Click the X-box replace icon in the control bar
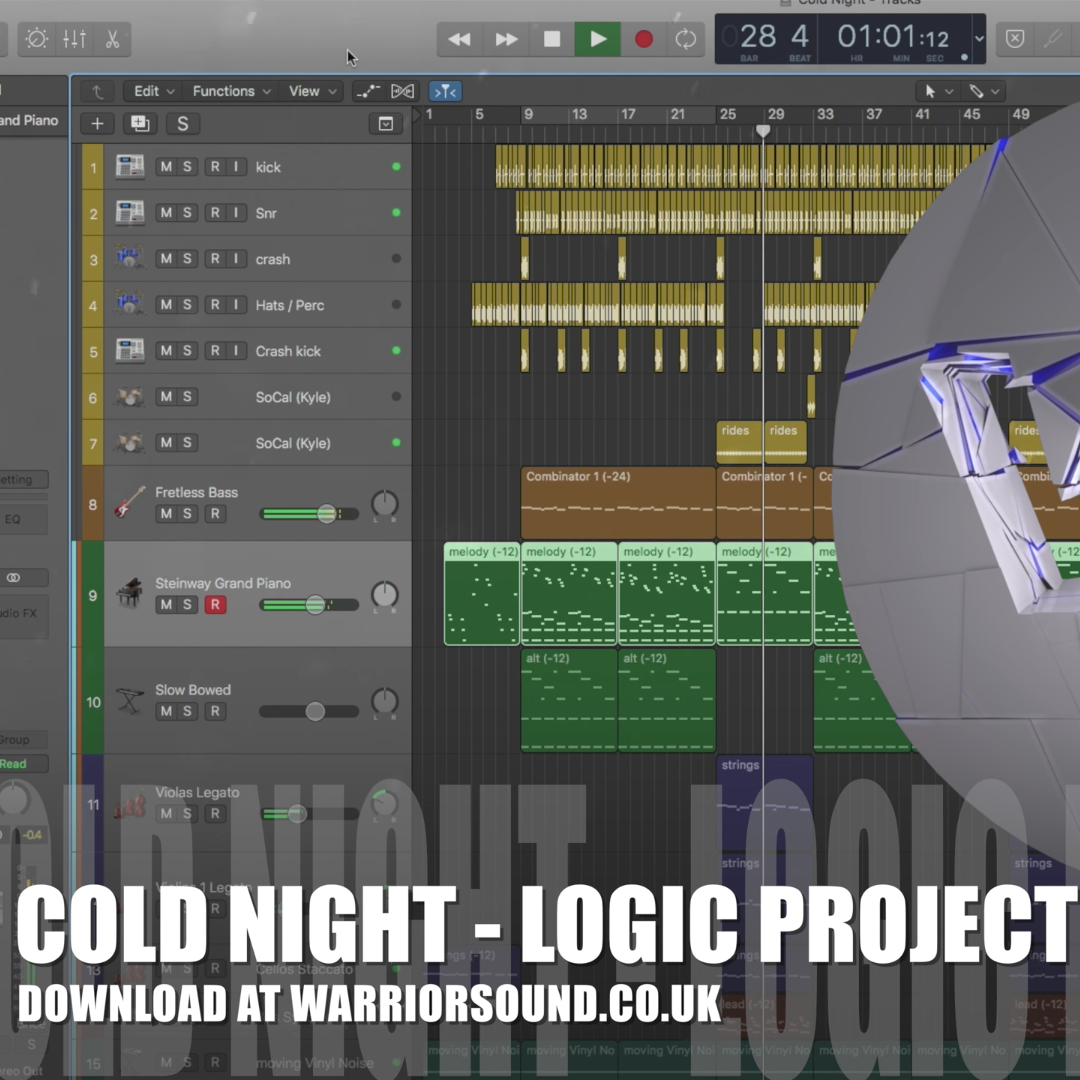This screenshot has width=1080, height=1080. pyautogui.click(x=1015, y=39)
